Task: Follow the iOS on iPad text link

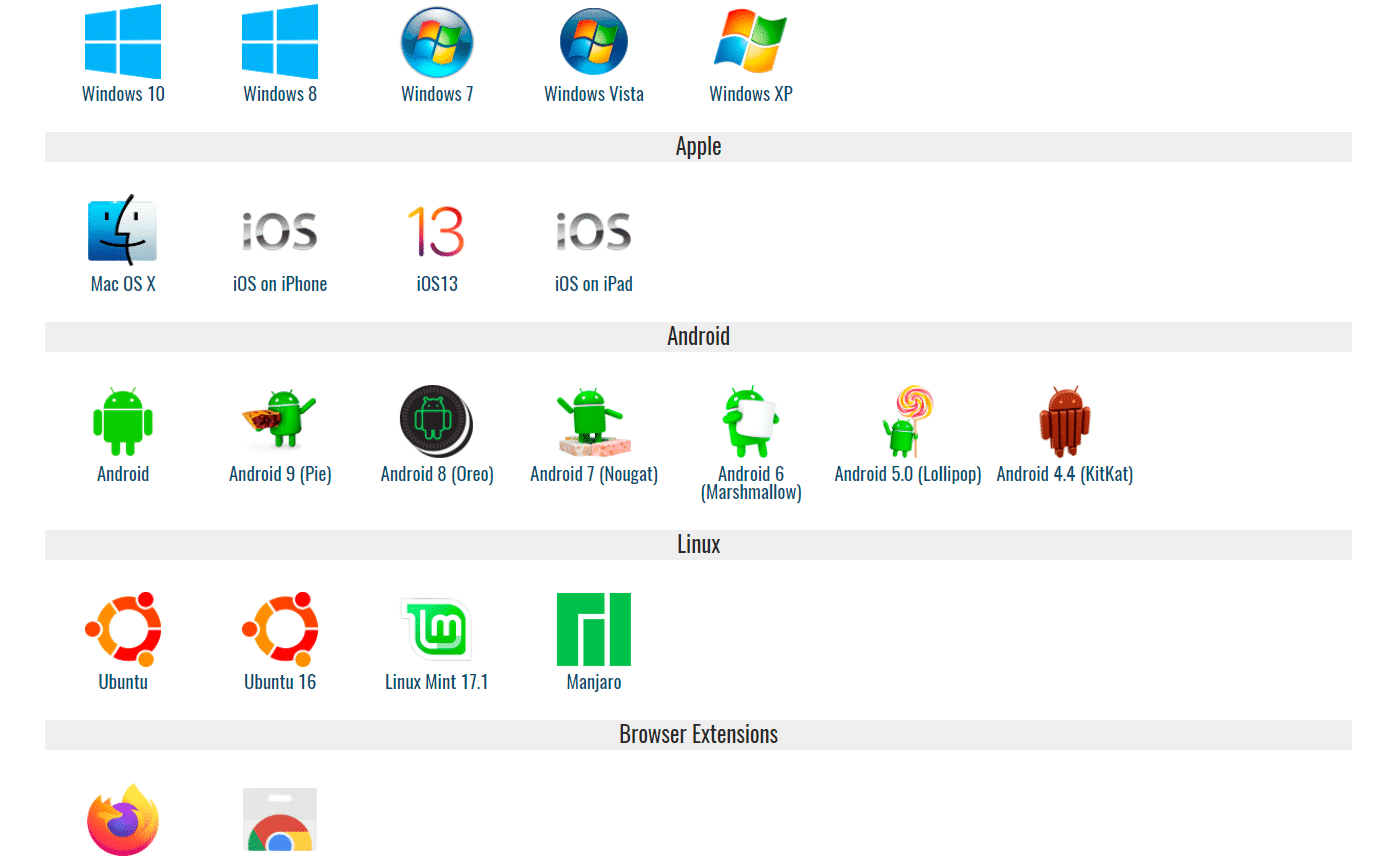Action: click(x=594, y=284)
